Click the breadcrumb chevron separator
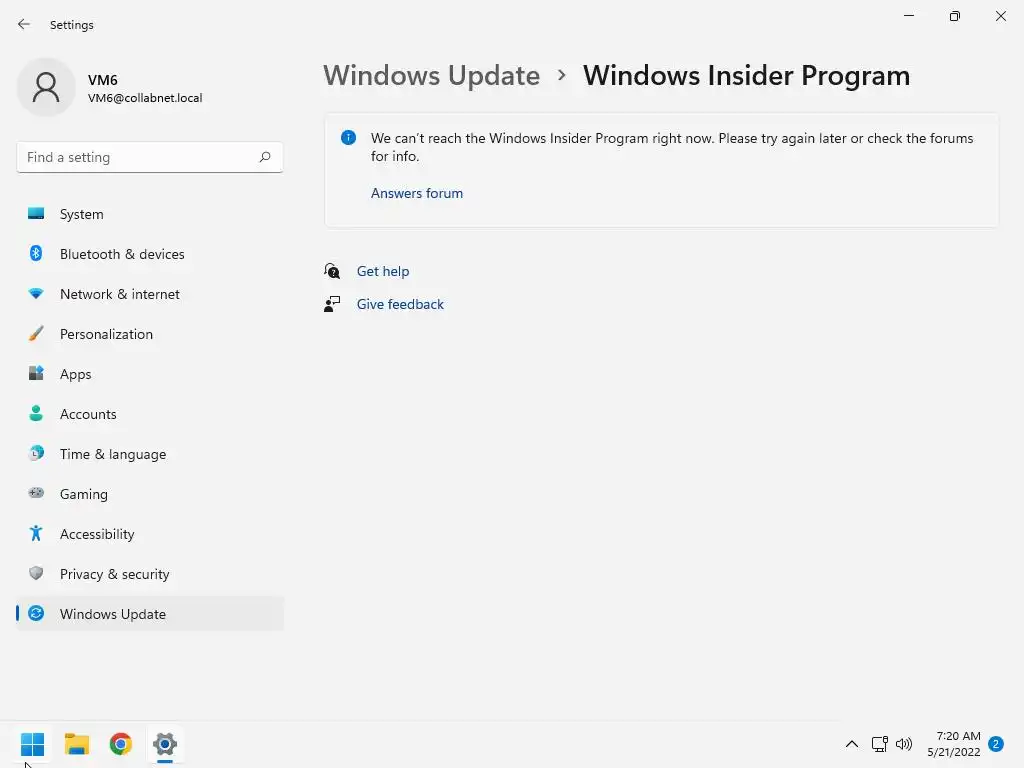 pyautogui.click(x=562, y=75)
